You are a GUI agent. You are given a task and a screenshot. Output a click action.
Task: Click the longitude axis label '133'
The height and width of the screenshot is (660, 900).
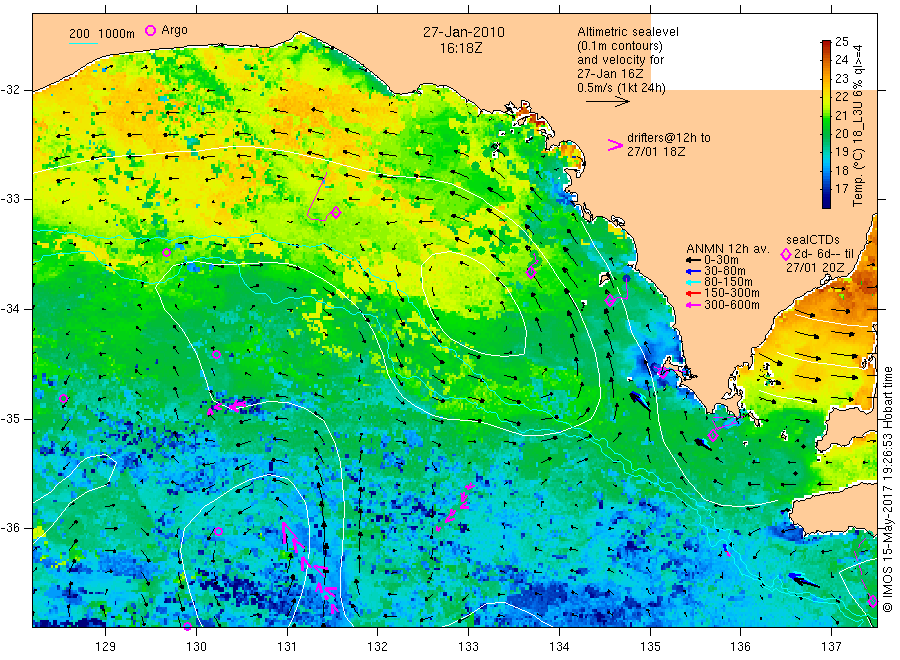(x=468, y=647)
